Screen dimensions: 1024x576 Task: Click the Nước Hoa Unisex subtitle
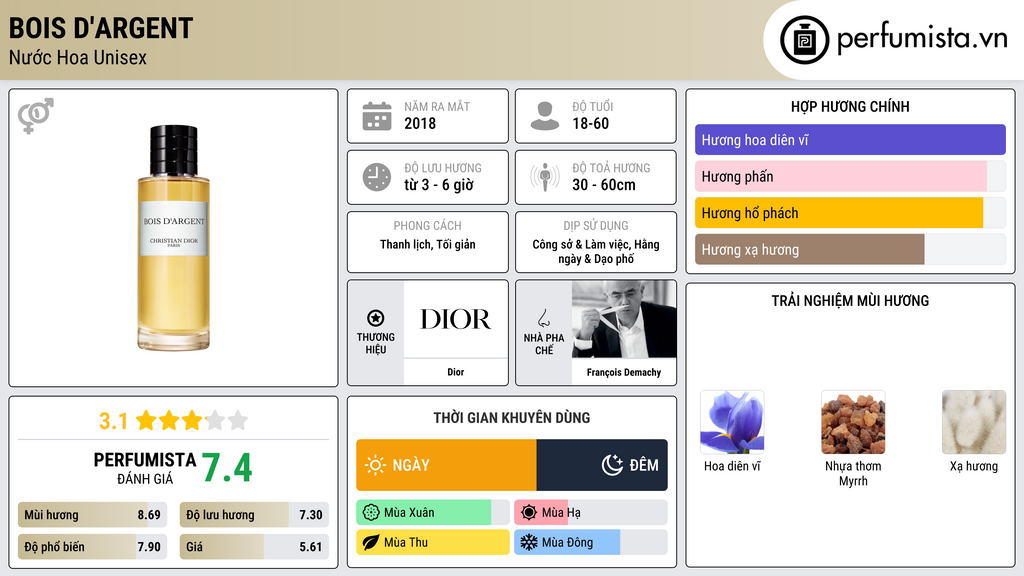[78, 57]
